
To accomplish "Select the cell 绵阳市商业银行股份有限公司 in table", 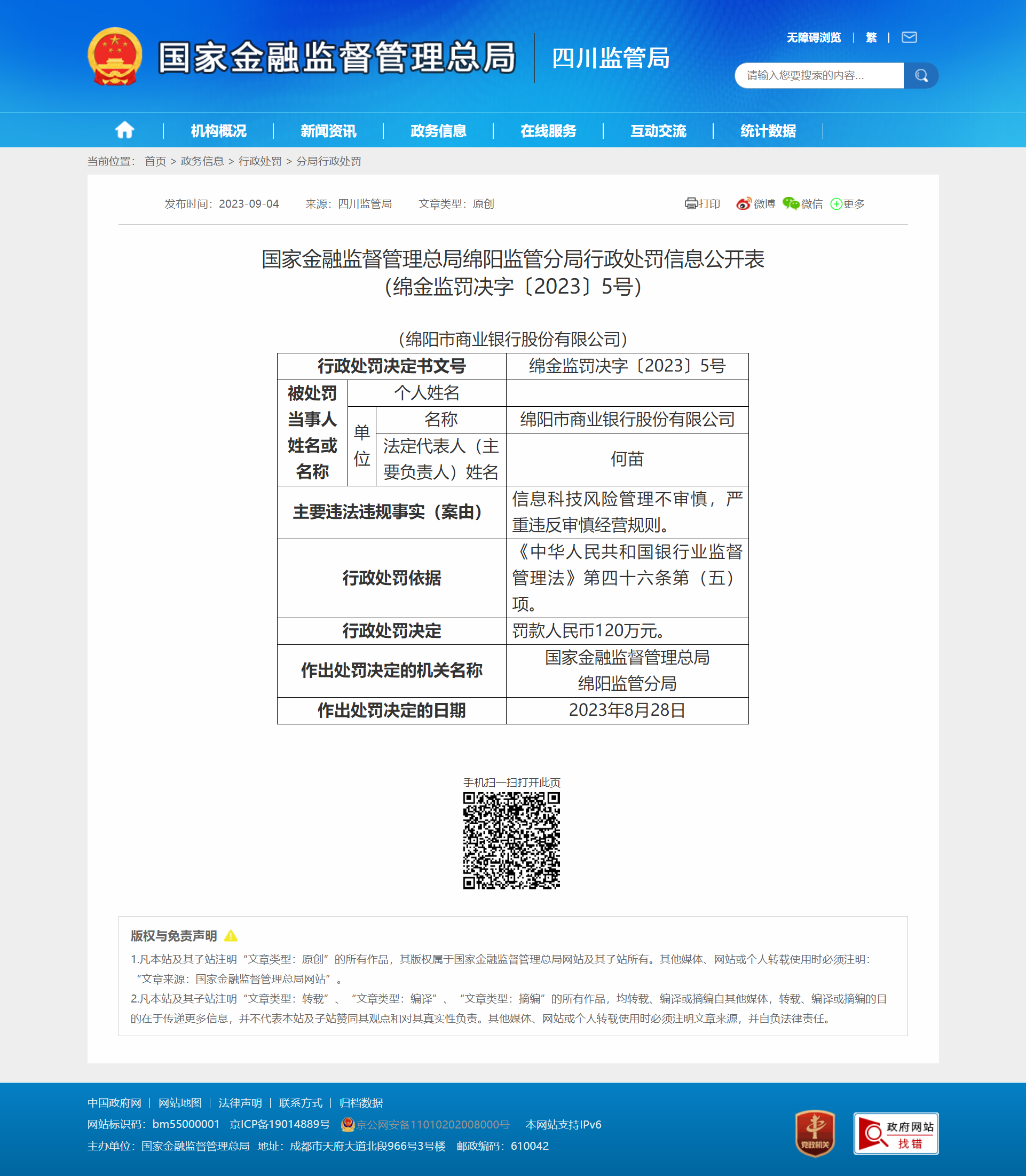I will (628, 420).
